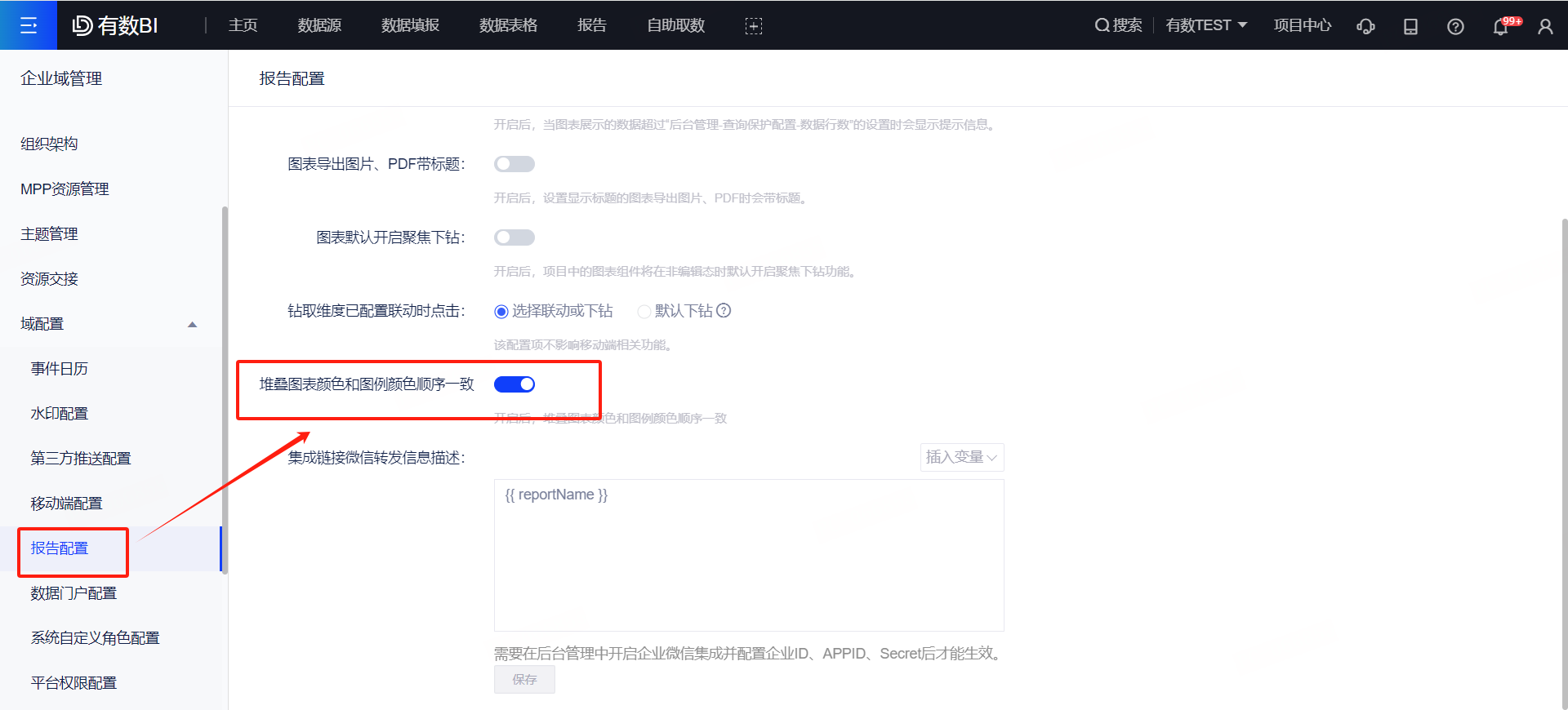This screenshot has height=710, width=1568.
Task: Enable 图表默认开启聚焦下钻 switch
Action: click(514, 237)
